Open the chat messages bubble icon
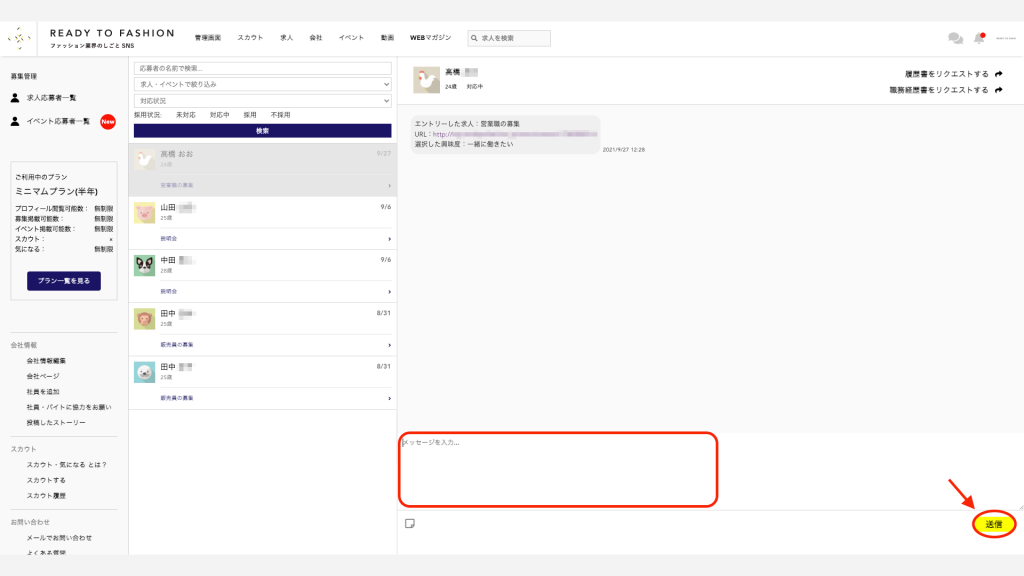Screen dimensions: 1024x576 [955, 38]
